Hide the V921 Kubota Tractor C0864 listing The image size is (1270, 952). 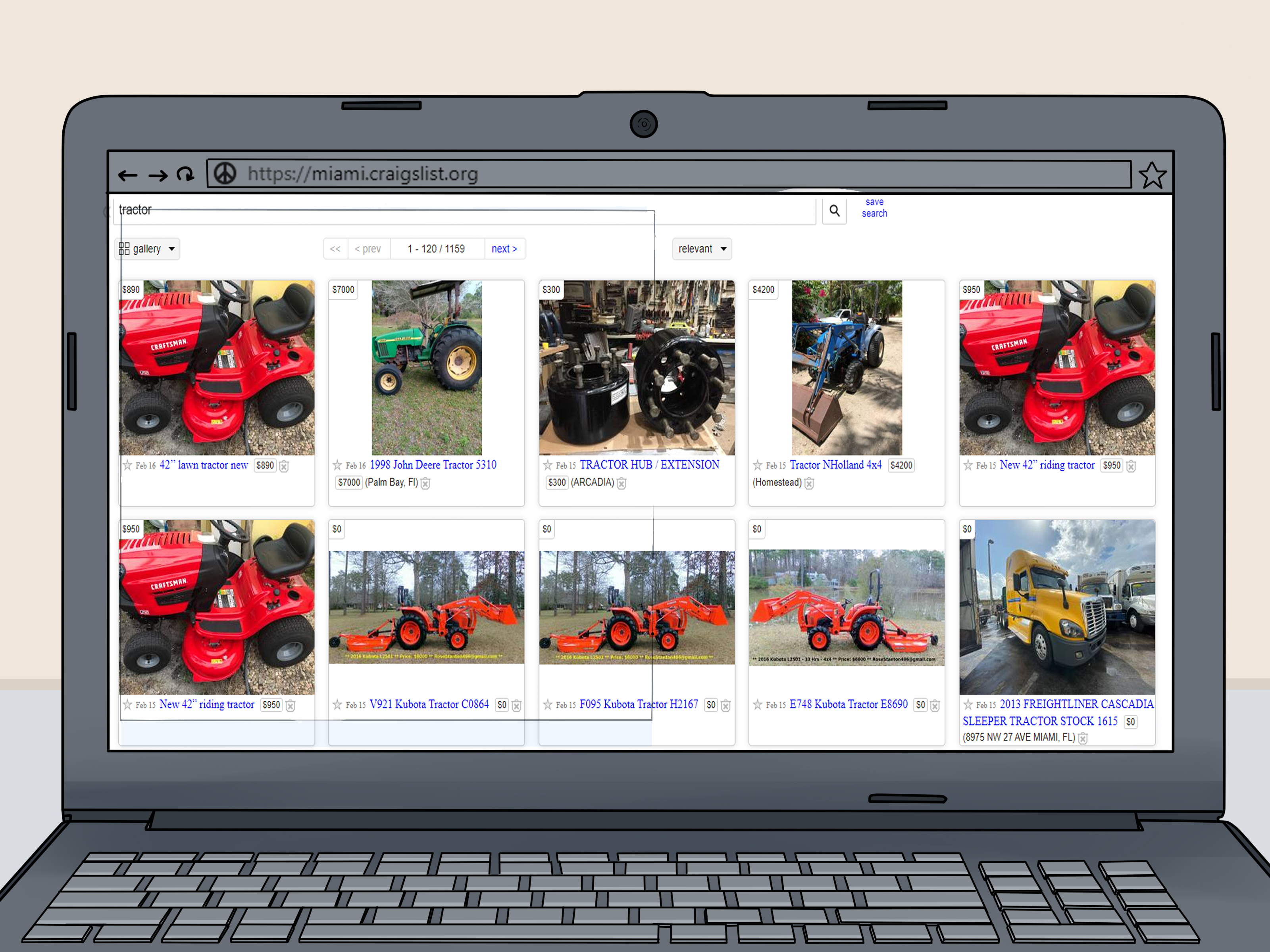click(x=517, y=705)
